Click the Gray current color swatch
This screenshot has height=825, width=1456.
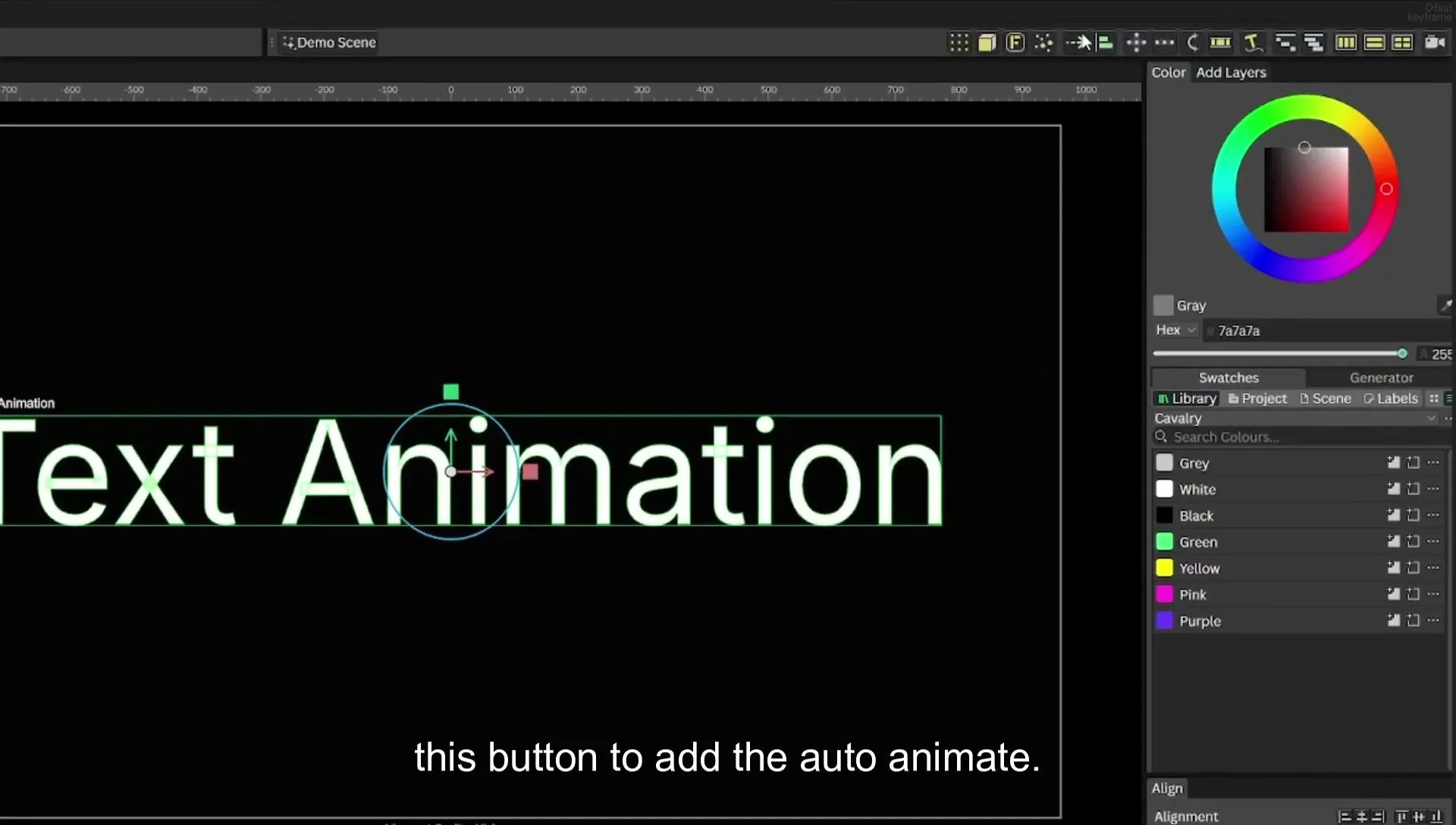[x=1163, y=305]
